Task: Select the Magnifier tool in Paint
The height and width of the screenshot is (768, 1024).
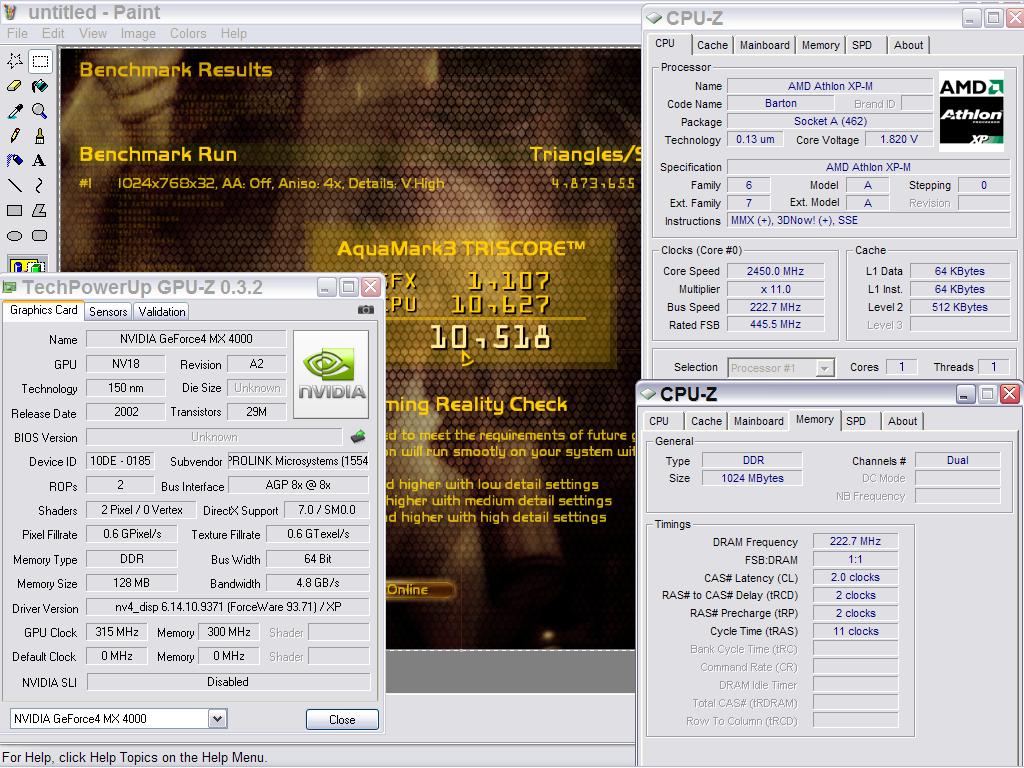Action: (40, 111)
